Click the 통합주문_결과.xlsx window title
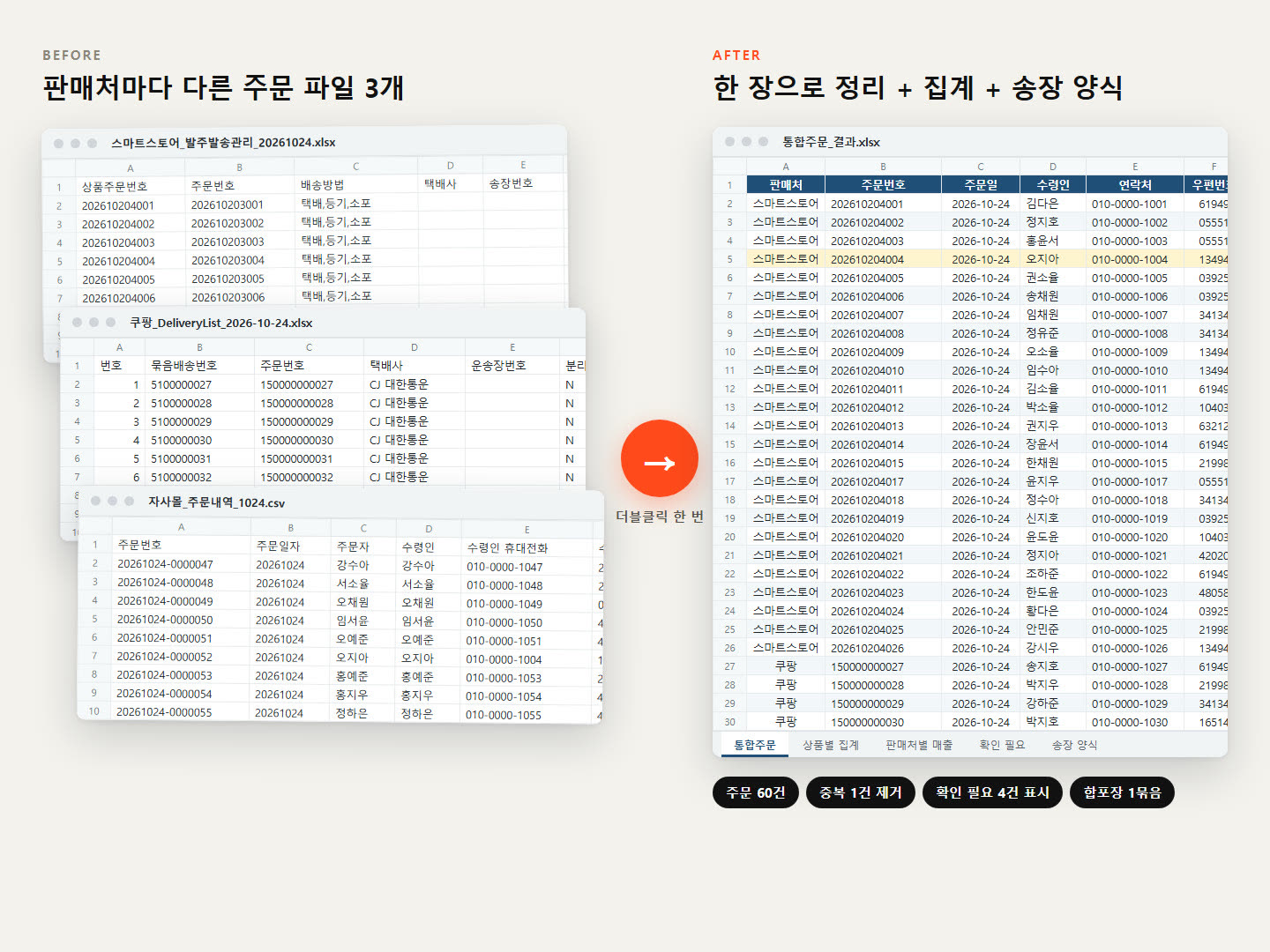Viewport: 1270px width, 952px height. point(831,142)
